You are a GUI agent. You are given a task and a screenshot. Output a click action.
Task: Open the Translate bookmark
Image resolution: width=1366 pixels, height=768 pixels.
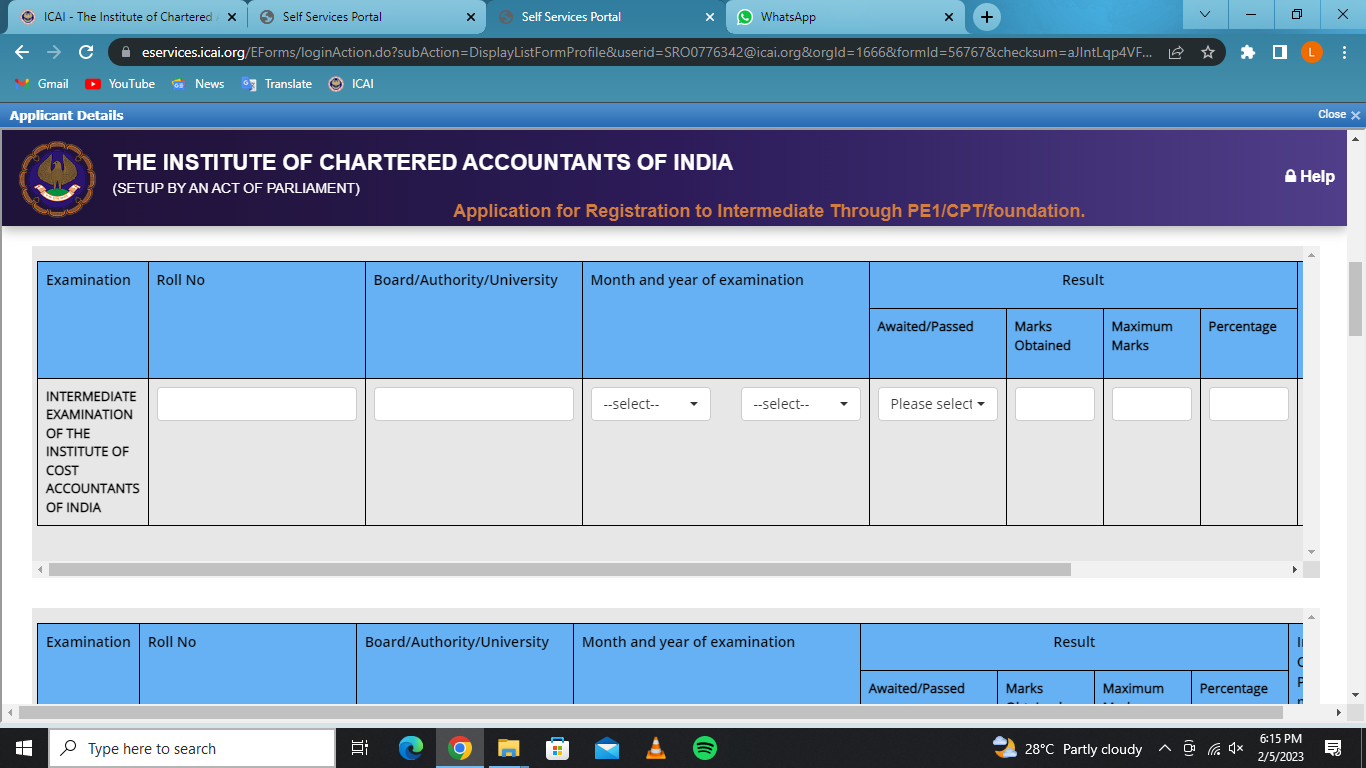(x=277, y=84)
